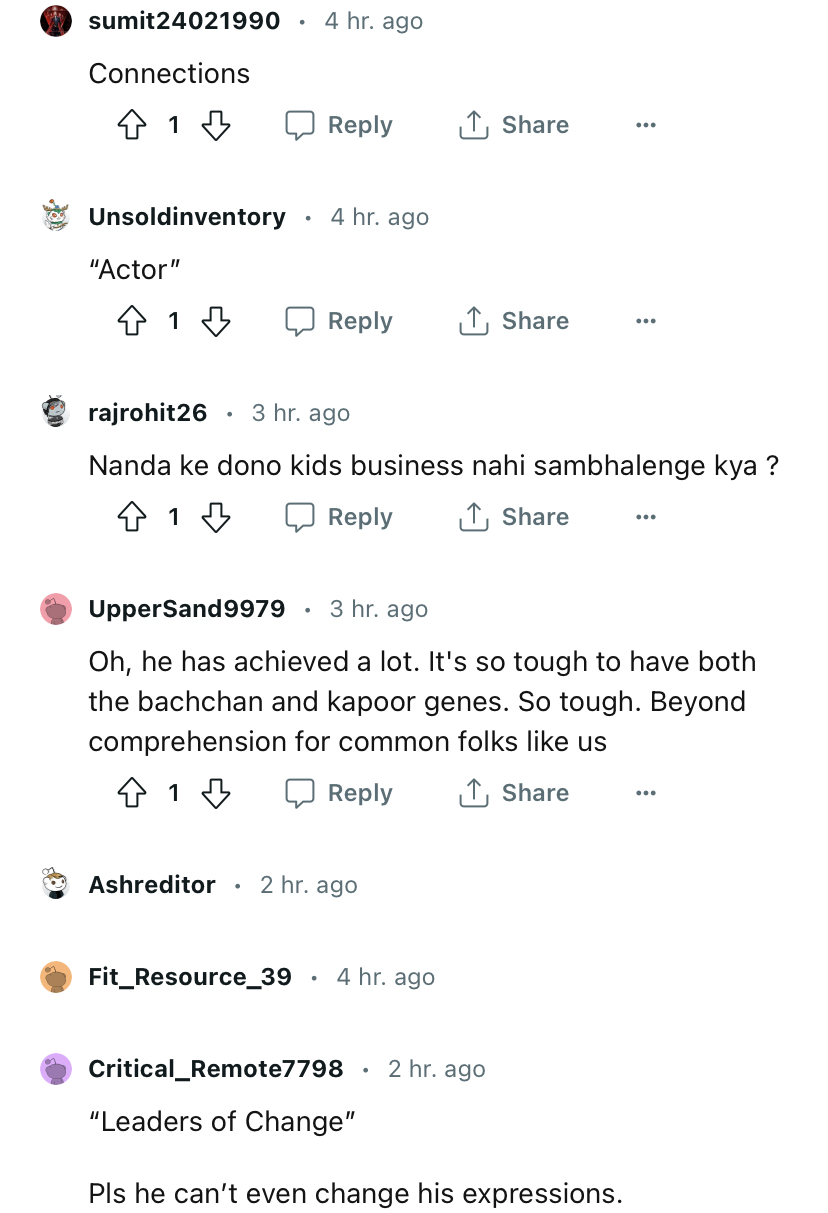Upvote Unsoldinventory's "Actor" comment
The image size is (828, 1213).
(x=132, y=321)
